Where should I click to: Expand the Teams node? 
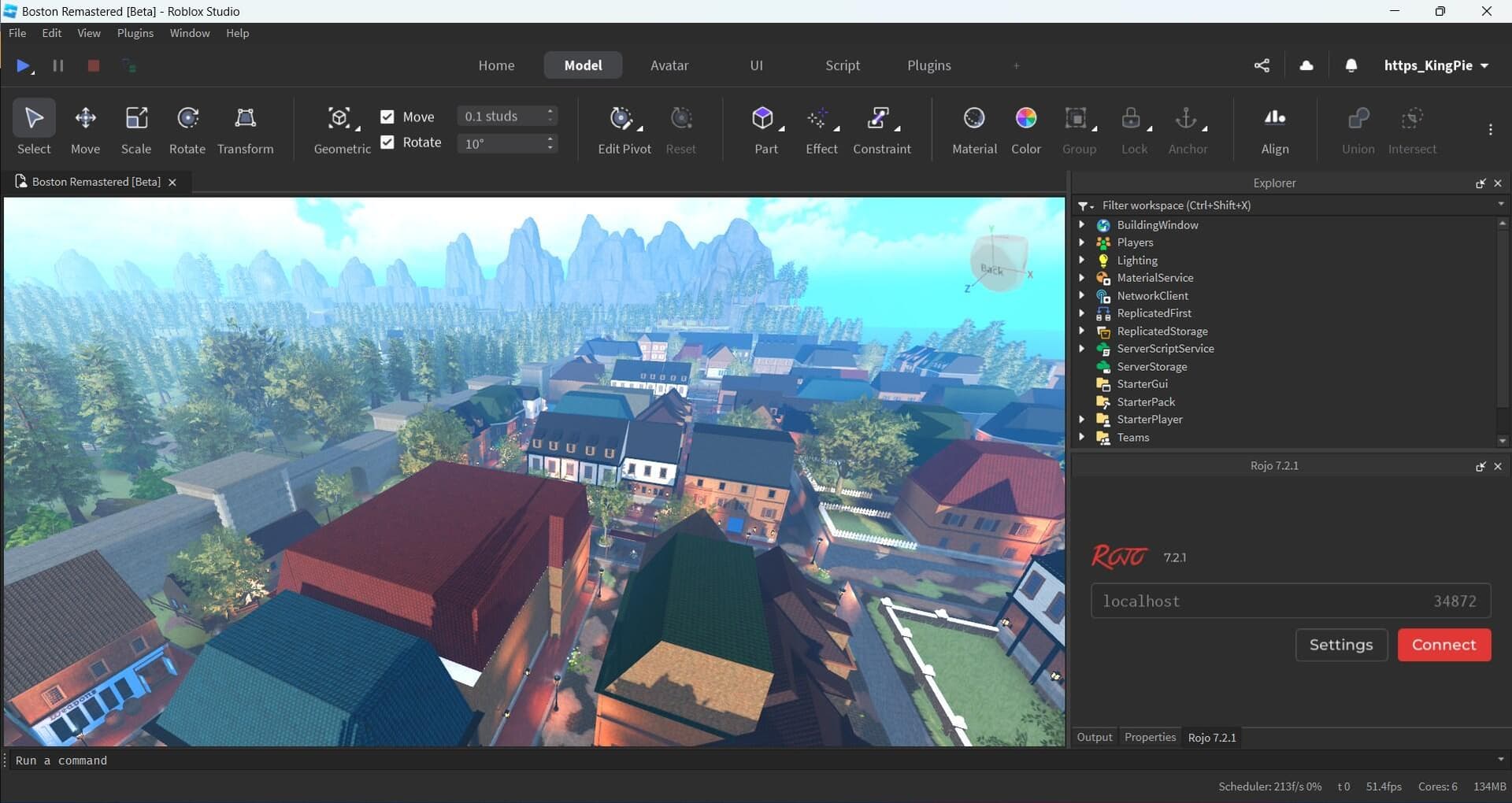pos(1082,437)
